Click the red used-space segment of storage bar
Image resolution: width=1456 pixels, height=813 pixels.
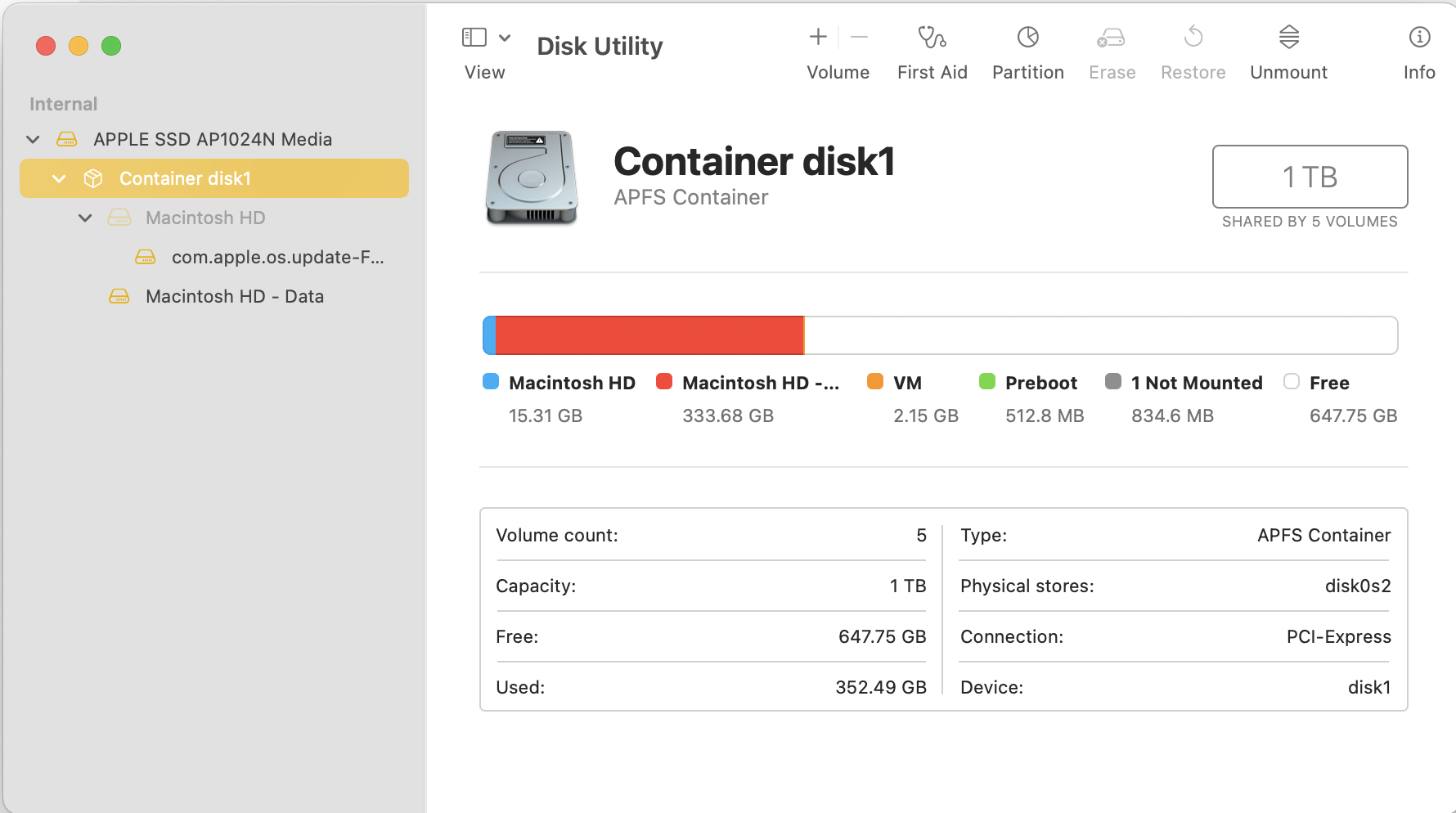[649, 335]
